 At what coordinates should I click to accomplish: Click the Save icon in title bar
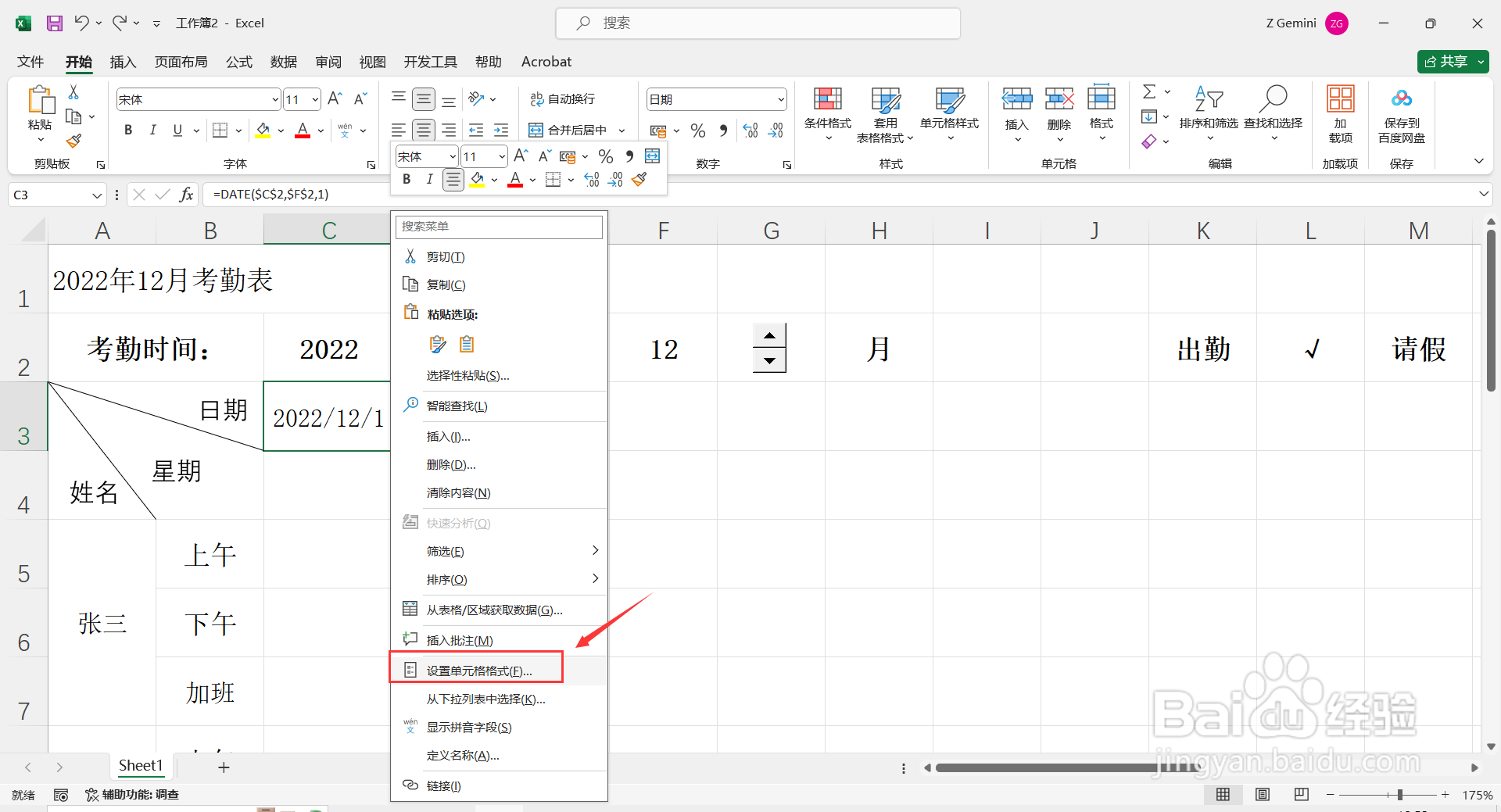55,23
